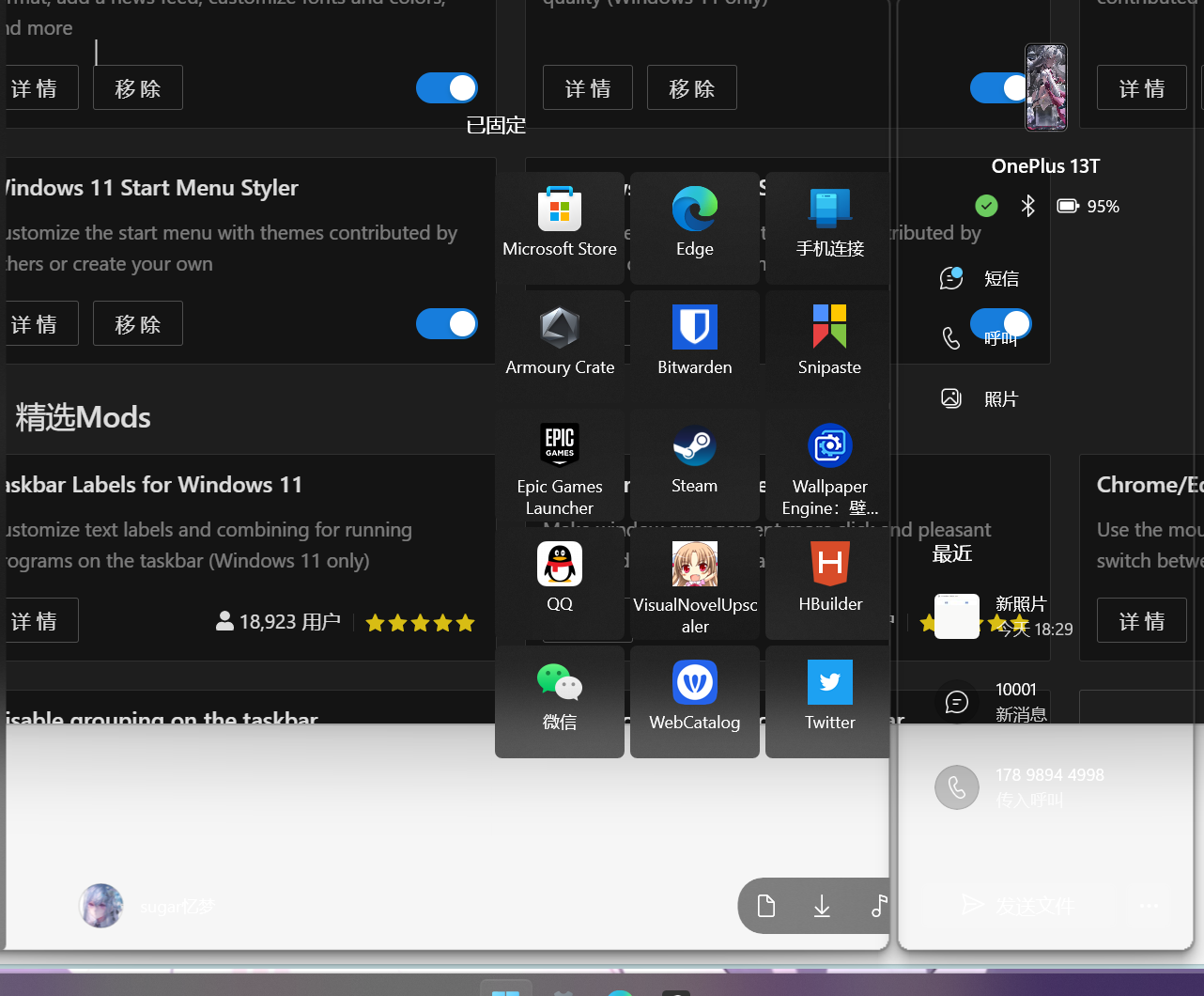Open the 178 9894 4998 incoming call entry
This screenshot has height=996, width=1204.
1020,787
